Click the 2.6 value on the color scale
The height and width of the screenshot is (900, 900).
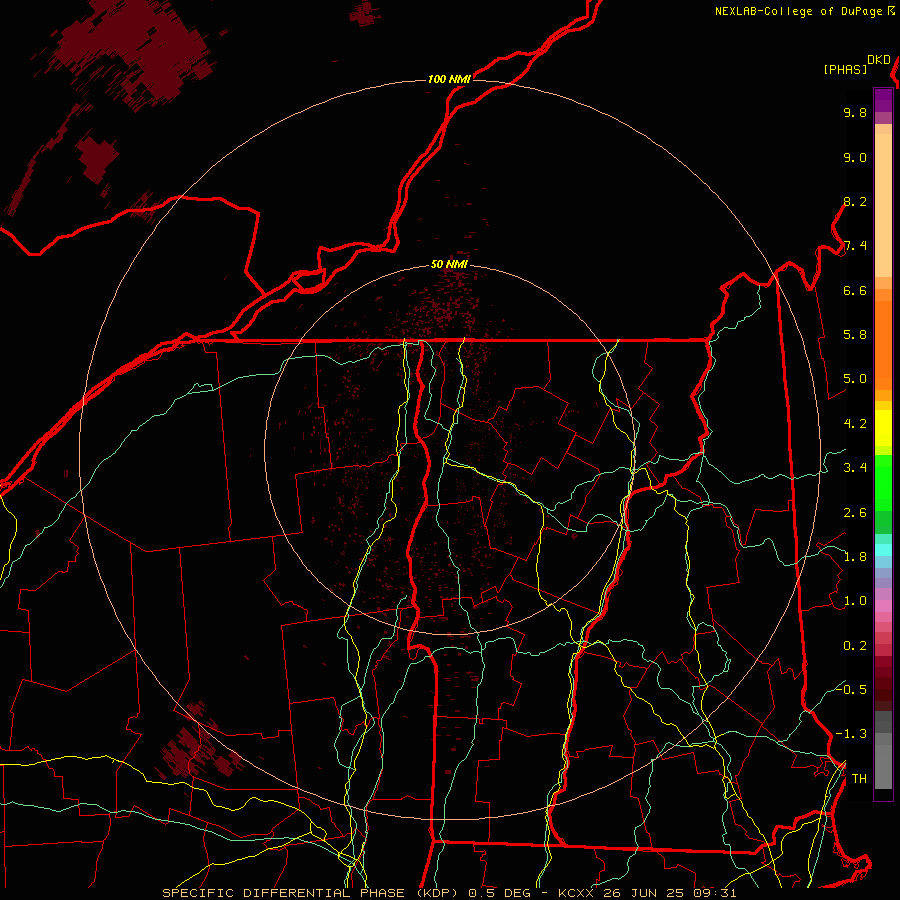pos(855,513)
